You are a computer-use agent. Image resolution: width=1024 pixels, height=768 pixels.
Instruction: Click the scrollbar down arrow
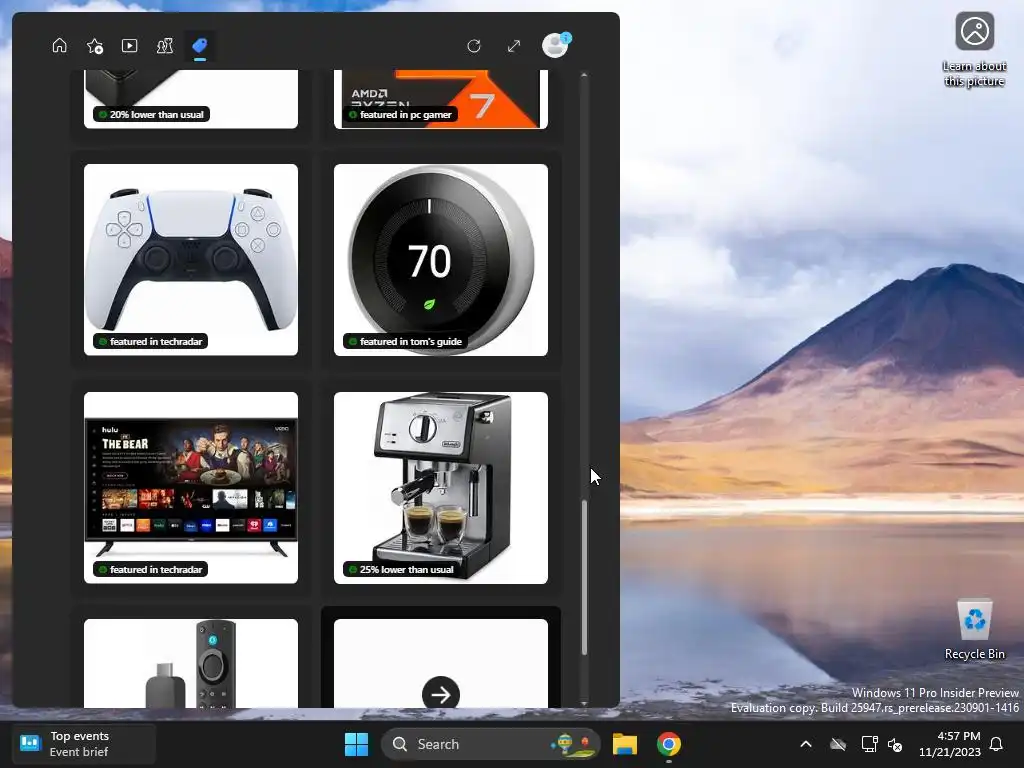(584, 703)
